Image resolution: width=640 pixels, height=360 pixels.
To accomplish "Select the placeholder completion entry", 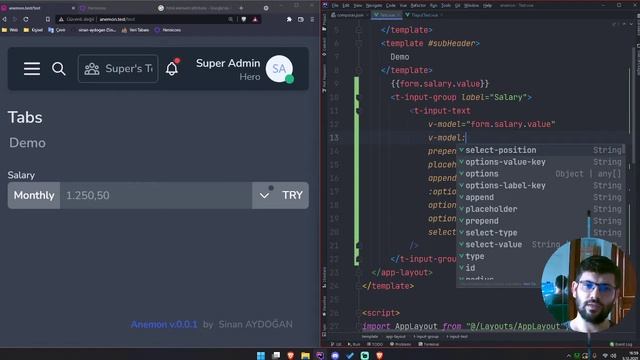I will (540, 209).
